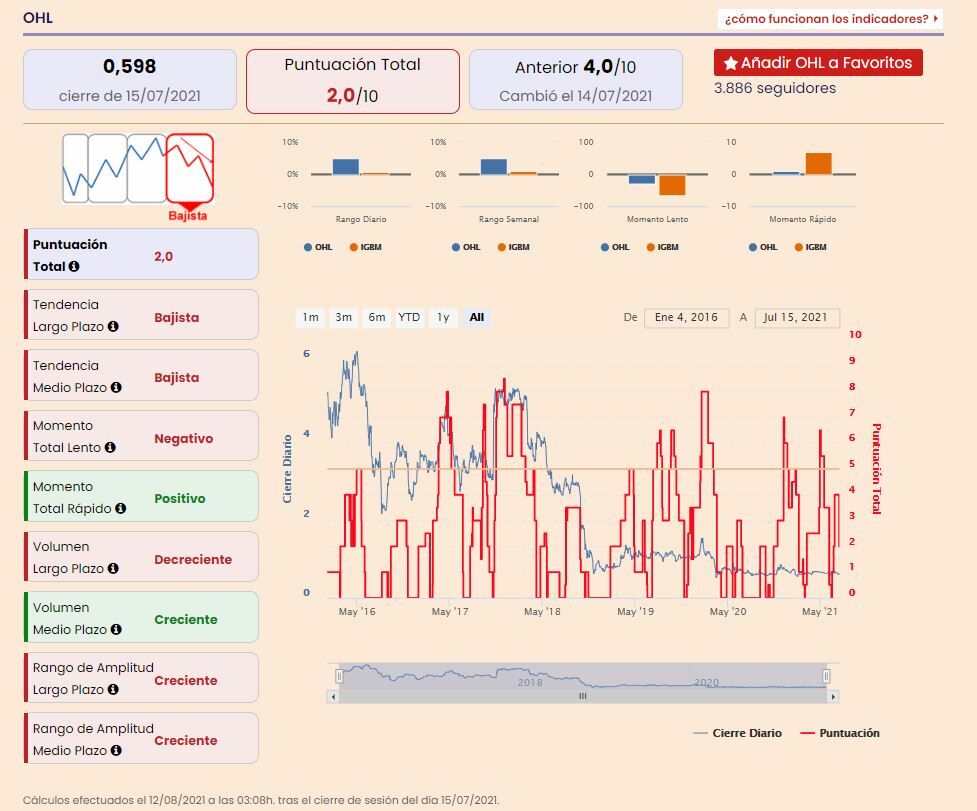View info for Rango de Amplitud Medio Plazo
Image resolution: width=977 pixels, height=811 pixels.
click(x=116, y=751)
